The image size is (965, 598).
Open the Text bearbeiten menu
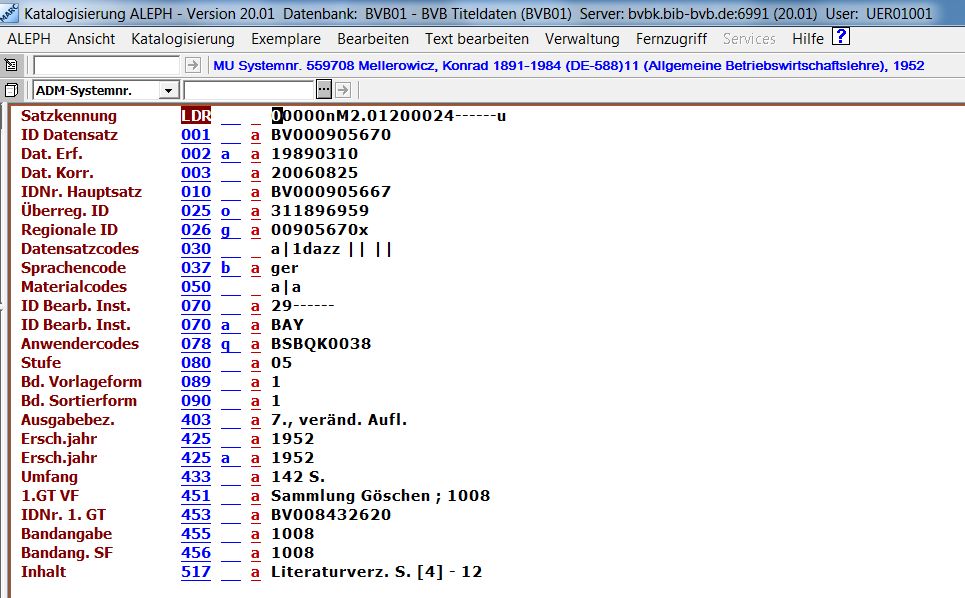476,39
